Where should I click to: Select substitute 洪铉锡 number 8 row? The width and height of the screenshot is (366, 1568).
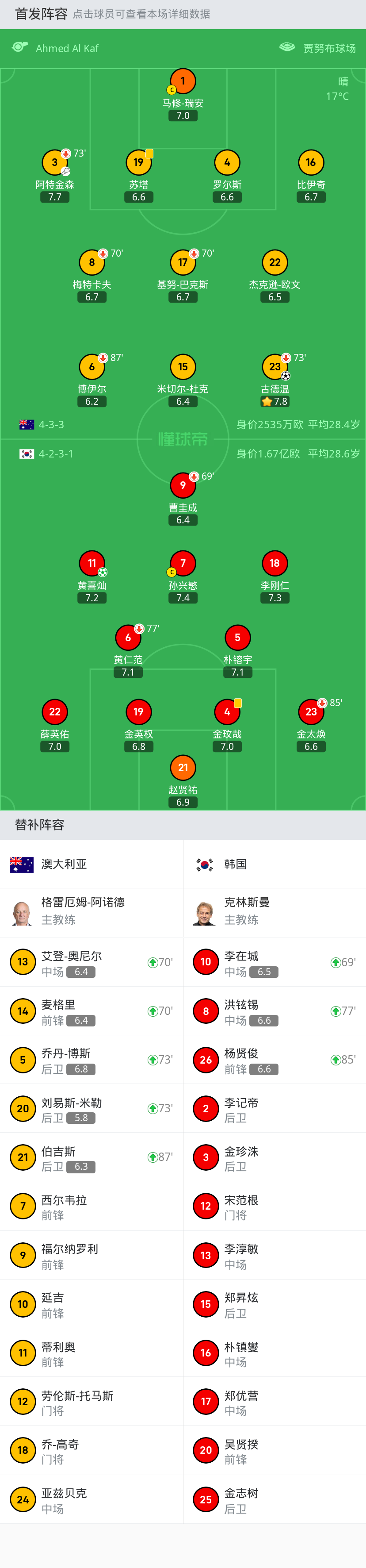[x=274, y=1011]
